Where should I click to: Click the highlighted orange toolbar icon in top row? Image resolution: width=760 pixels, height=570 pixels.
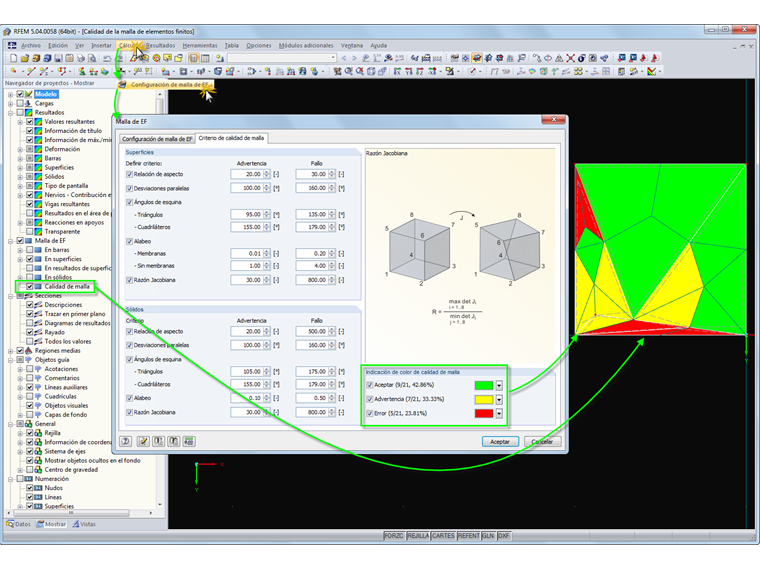pos(477,58)
